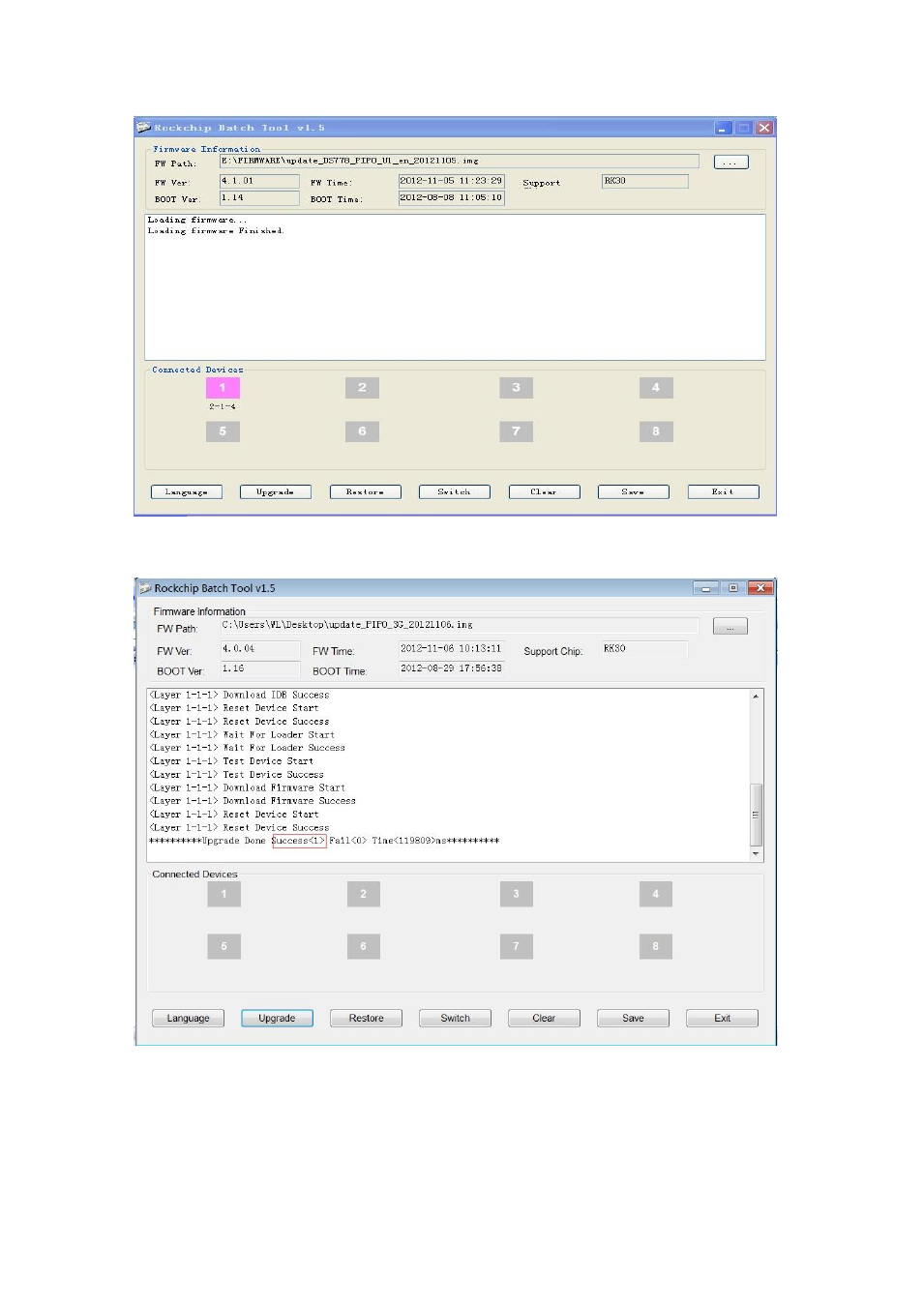Select device slot 6 in upper window
Image resolution: width=924 pixels, height=1306 pixels.
point(362,431)
